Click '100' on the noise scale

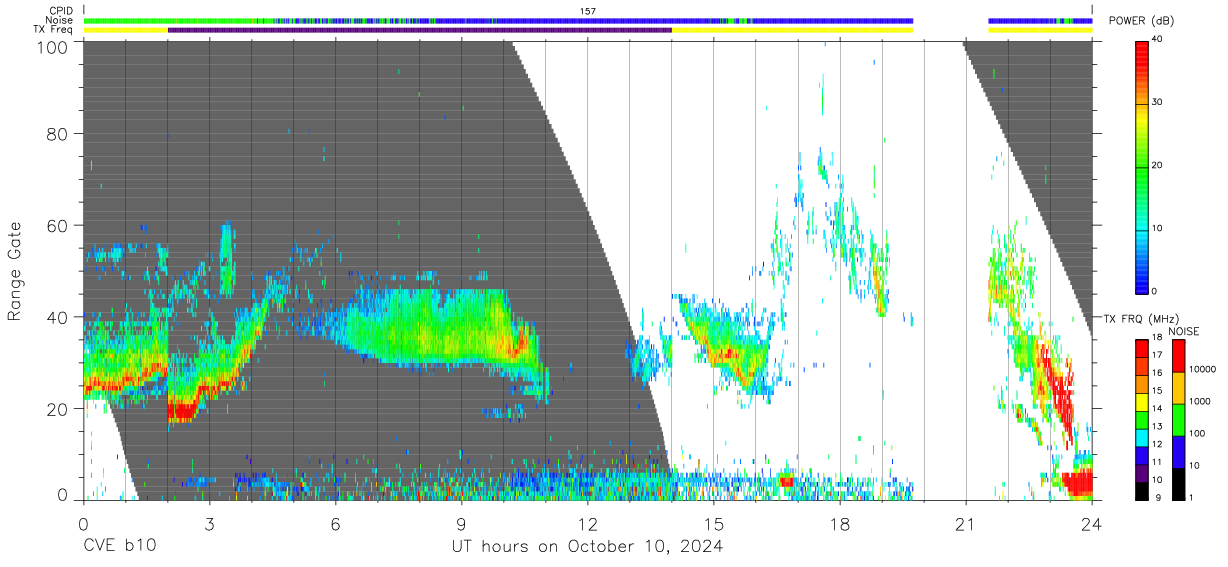[1197, 433]
